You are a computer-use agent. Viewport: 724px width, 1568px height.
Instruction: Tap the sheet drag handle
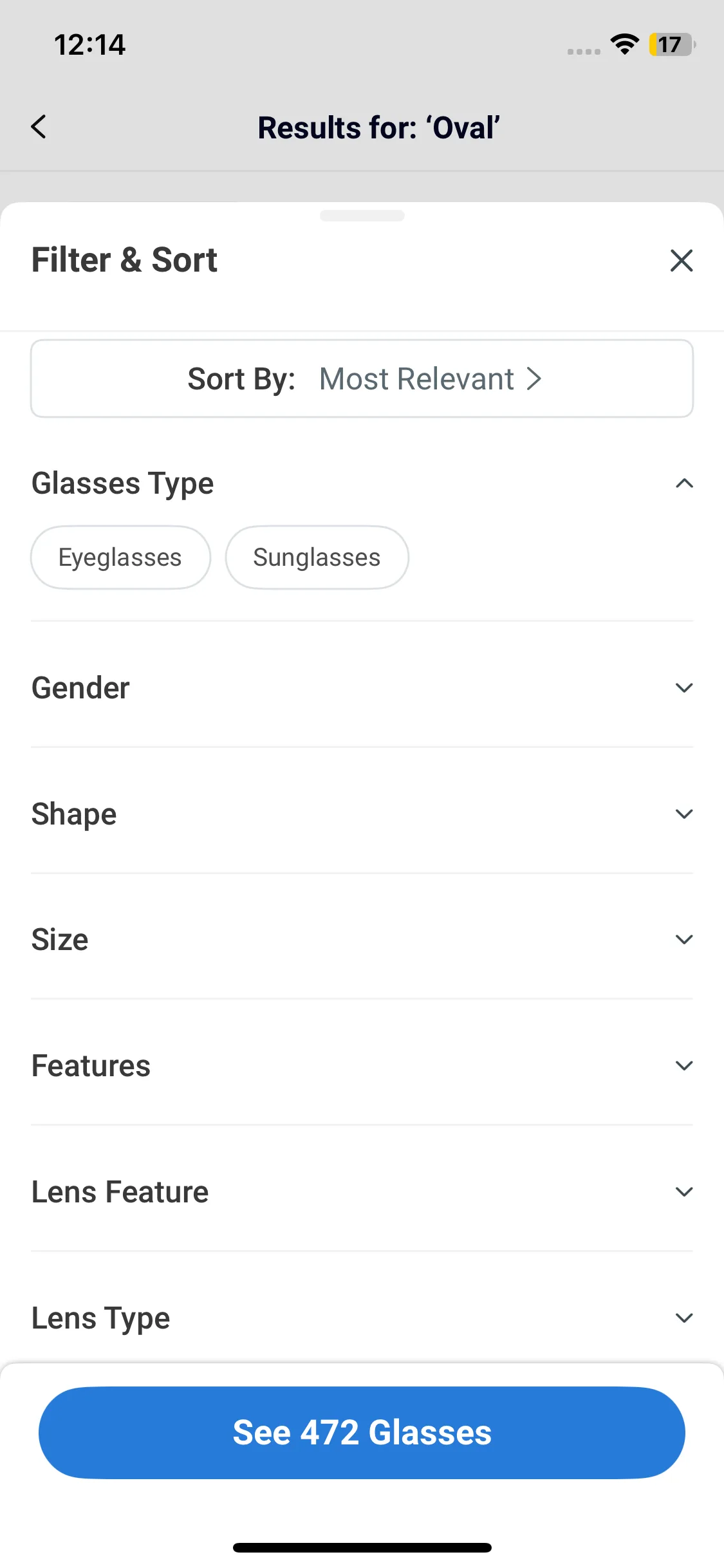[362, 216]
